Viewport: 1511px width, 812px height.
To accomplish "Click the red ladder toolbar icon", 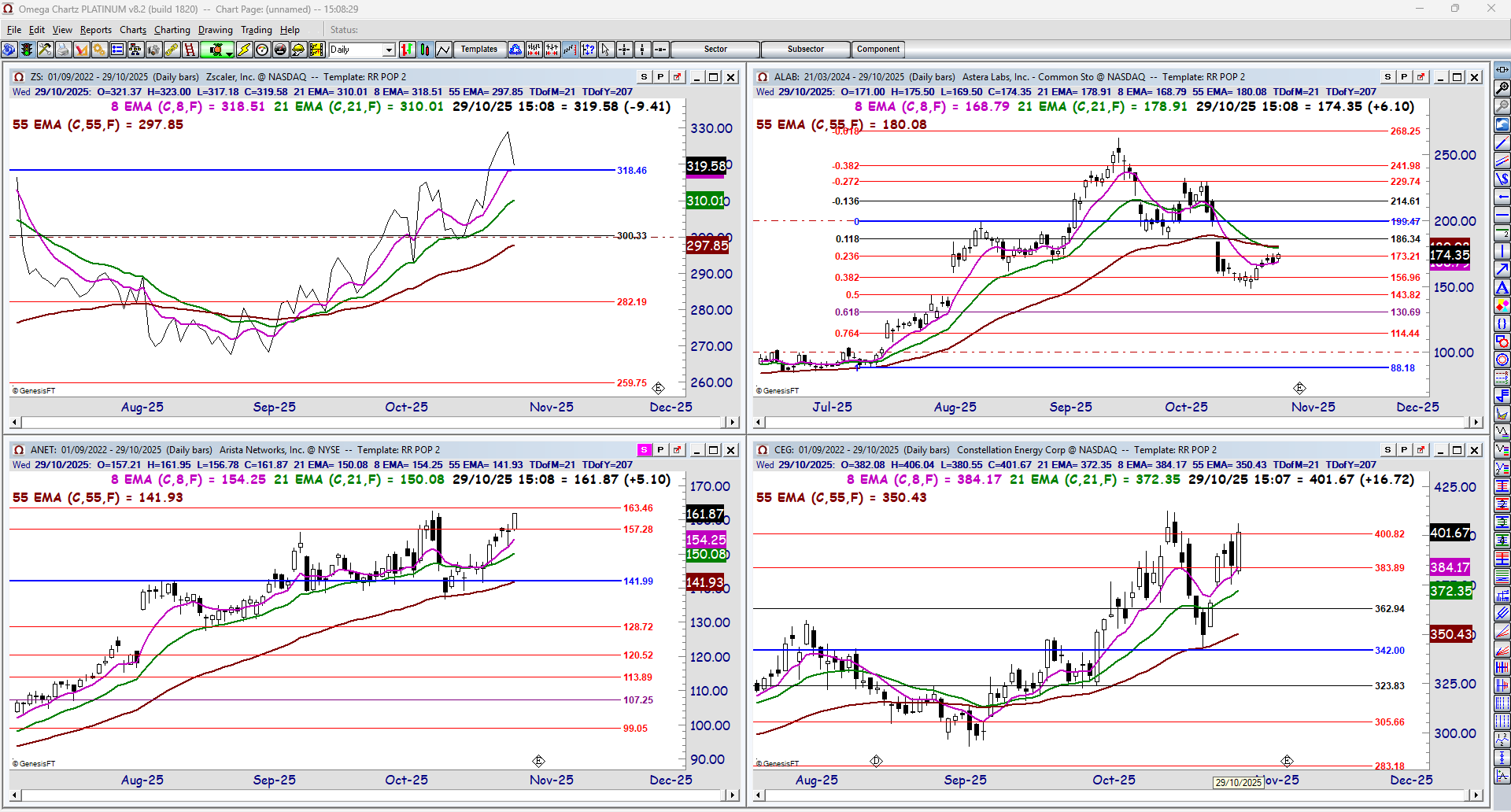I will click(190, 50).
